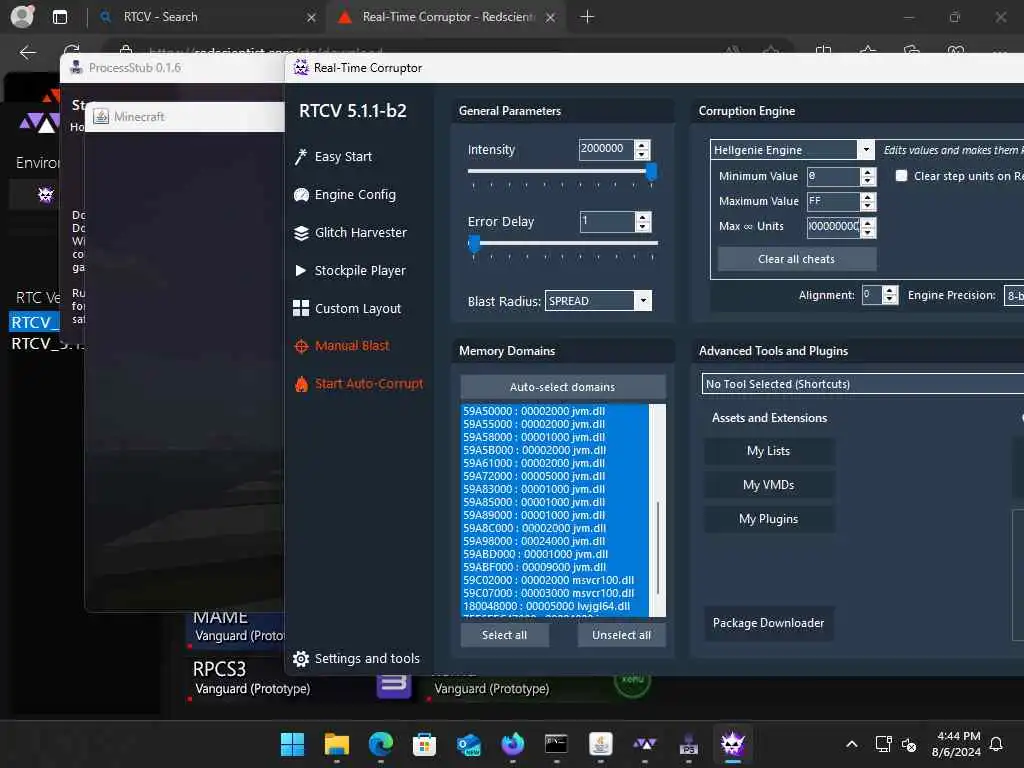Click the Engine Config gauge icon

[x=301, y=195]
